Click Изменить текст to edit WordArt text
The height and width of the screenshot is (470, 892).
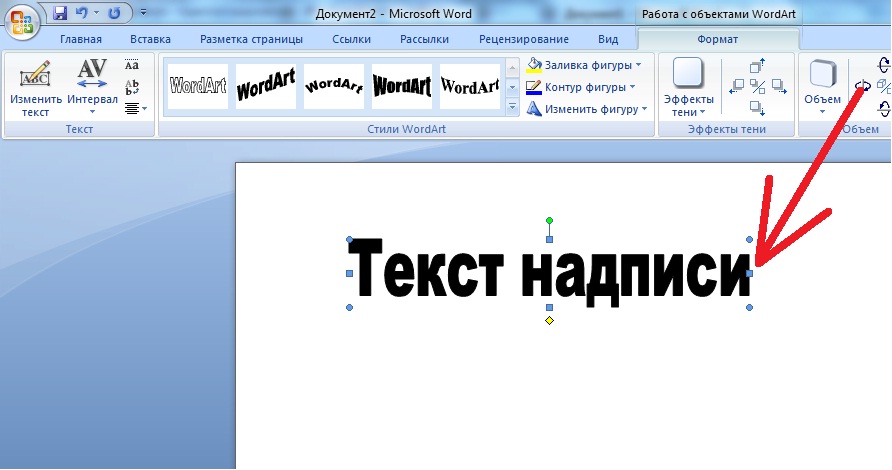(x=35, y=88)
